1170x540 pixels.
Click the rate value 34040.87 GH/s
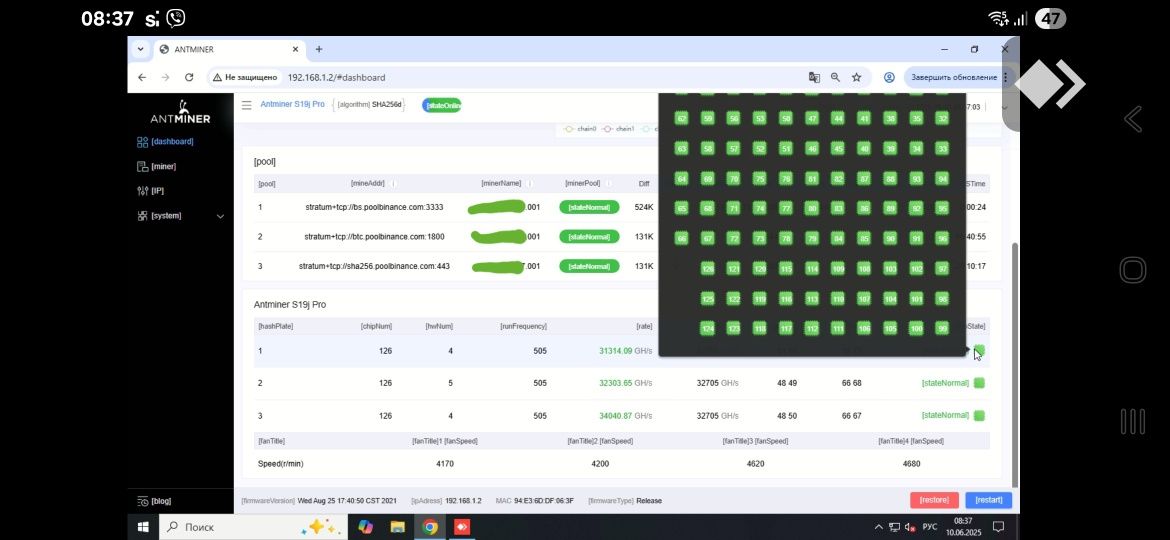tap(625, 416)
